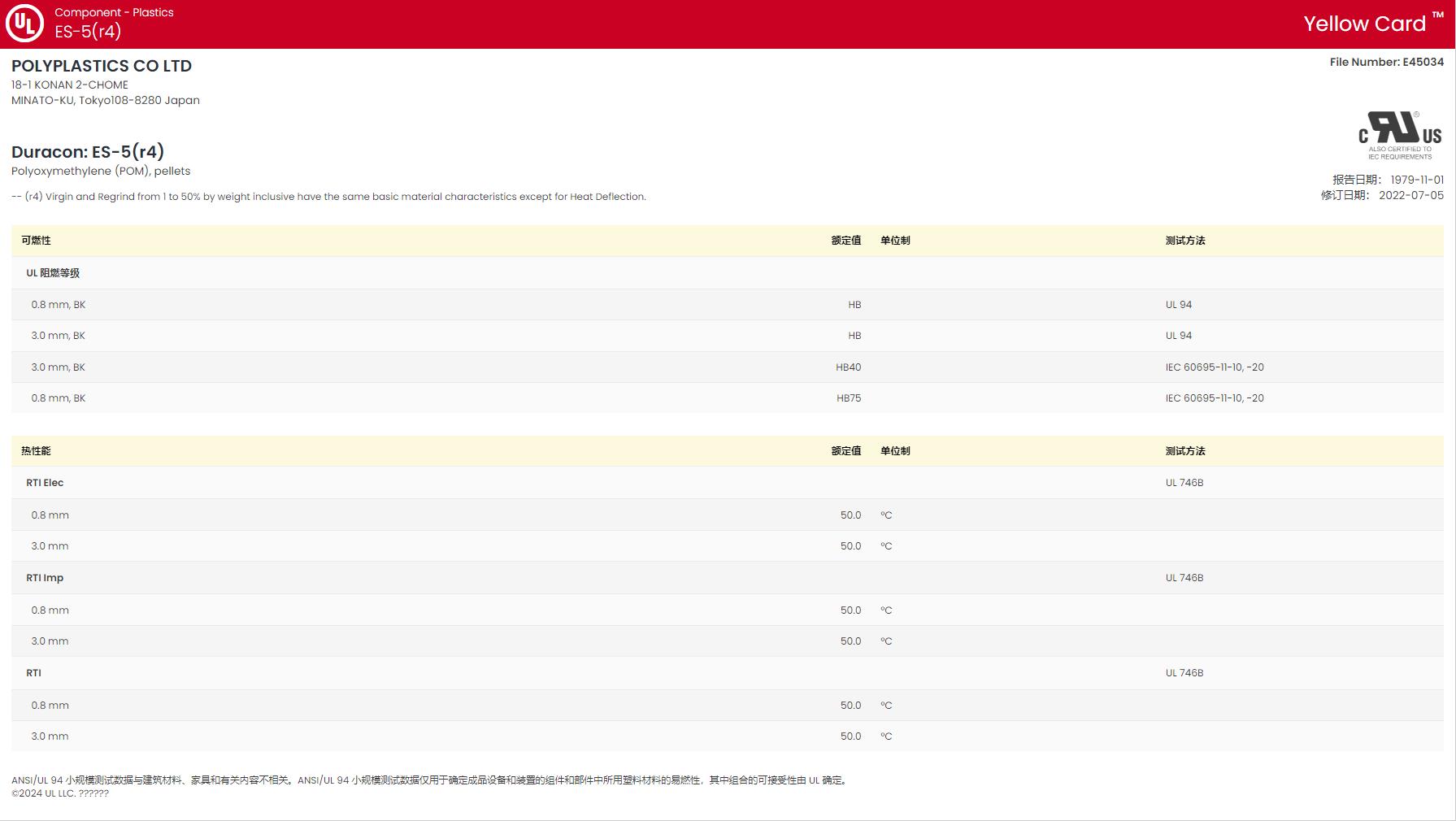
Task: Click 单位制 column header in 热性能 table
Action: (x=895, y=451)
